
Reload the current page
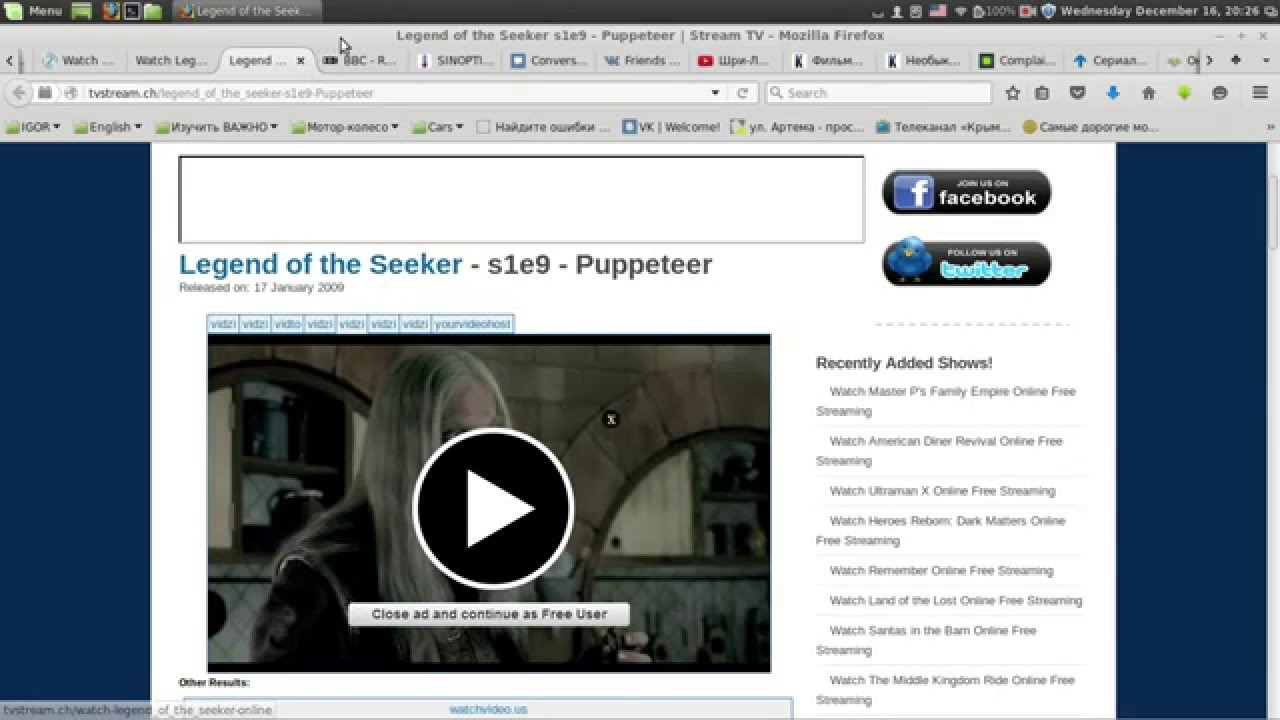[742, 93]
